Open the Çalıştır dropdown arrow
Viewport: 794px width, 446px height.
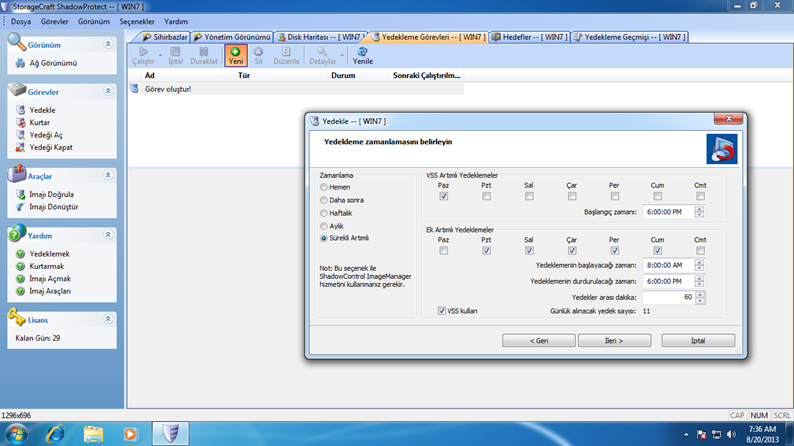coord(160,55)
